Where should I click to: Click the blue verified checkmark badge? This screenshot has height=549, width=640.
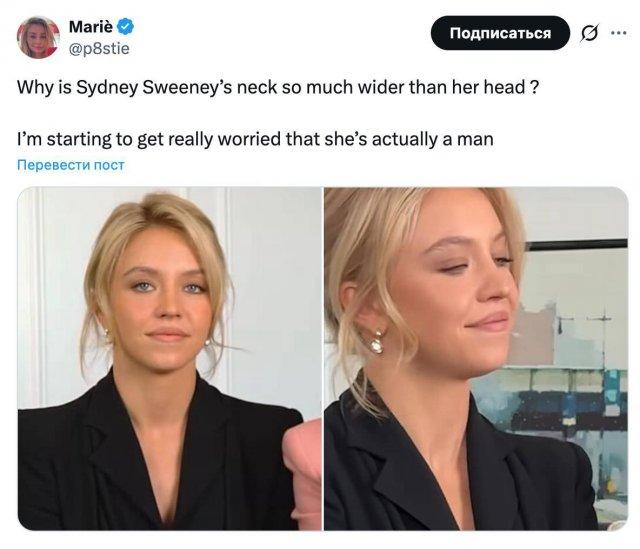pyautogui.click(x=126, y=27)
